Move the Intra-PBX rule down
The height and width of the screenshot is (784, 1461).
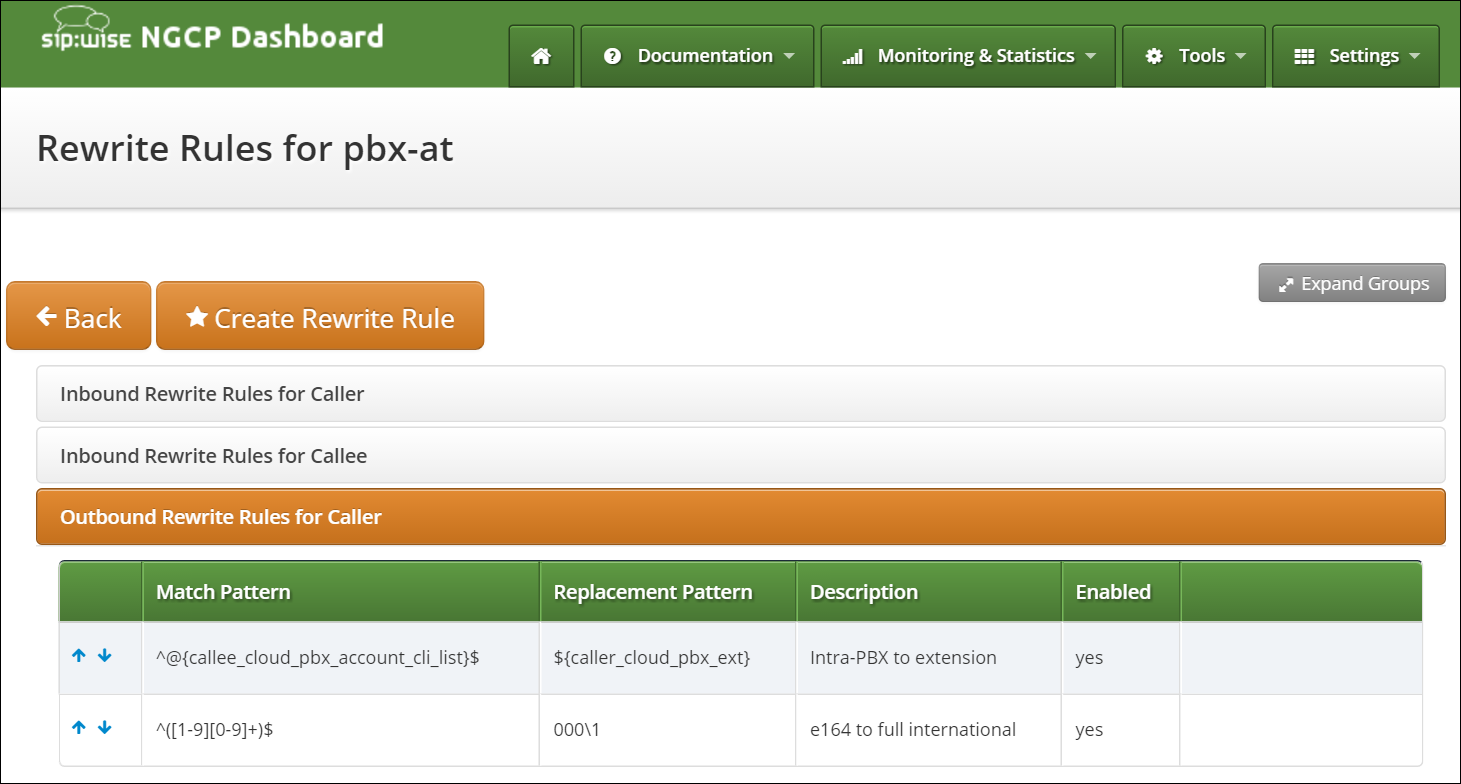(105, 656)
